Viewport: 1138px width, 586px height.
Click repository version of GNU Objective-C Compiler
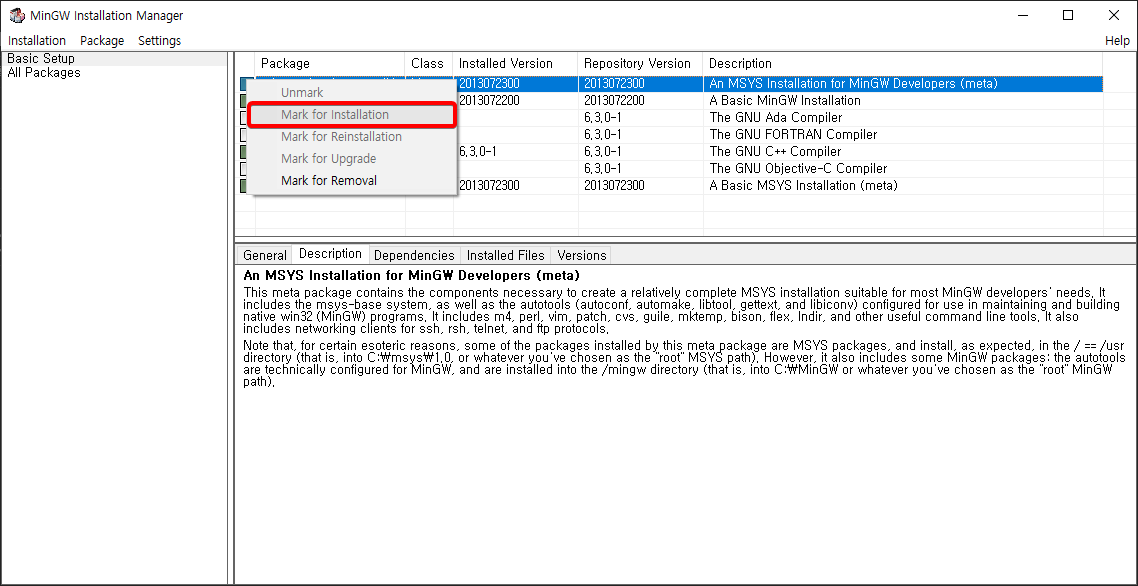click(x=602, y=168)
